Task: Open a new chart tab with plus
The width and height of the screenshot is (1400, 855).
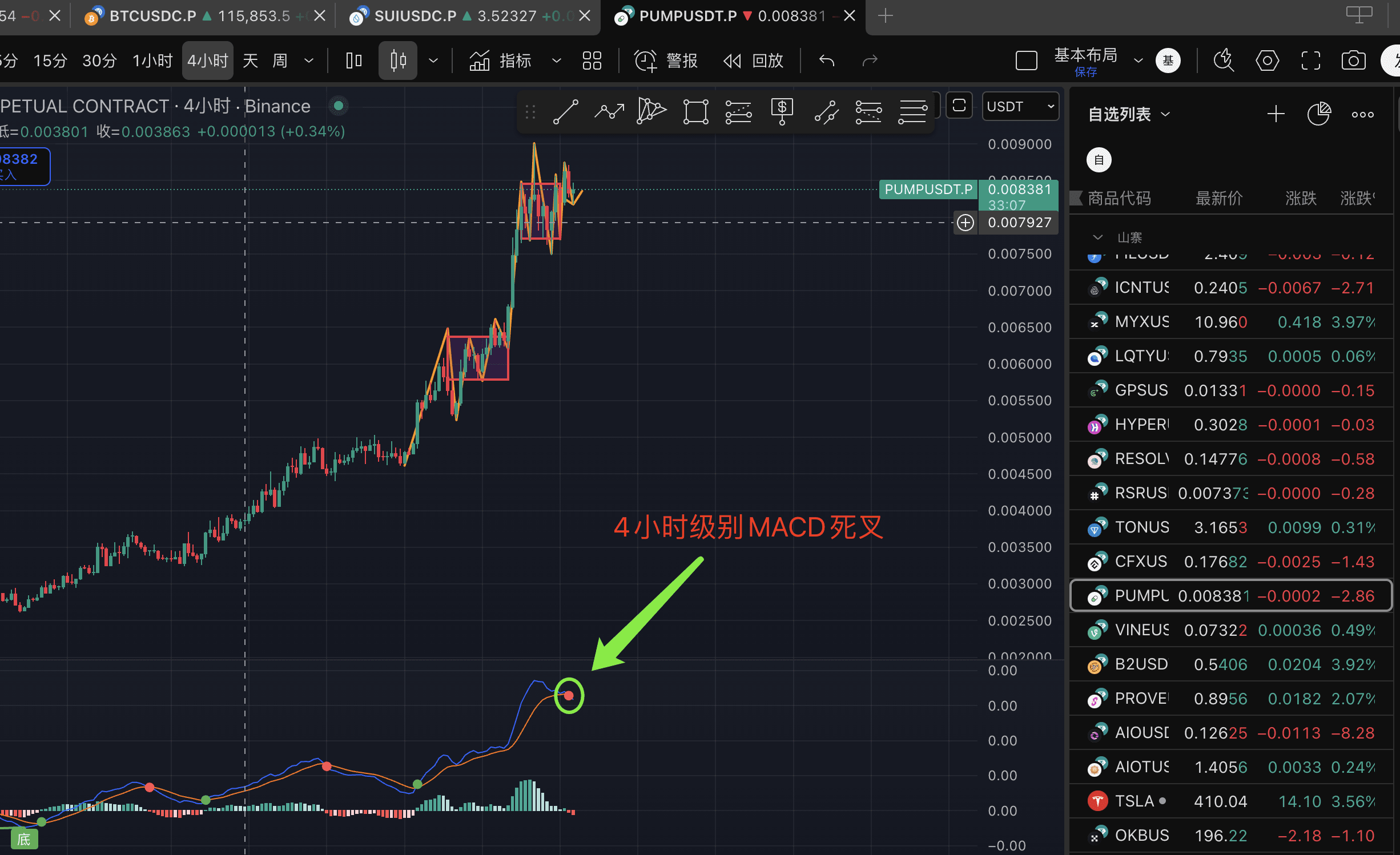Action: click(x=885, y=16)
